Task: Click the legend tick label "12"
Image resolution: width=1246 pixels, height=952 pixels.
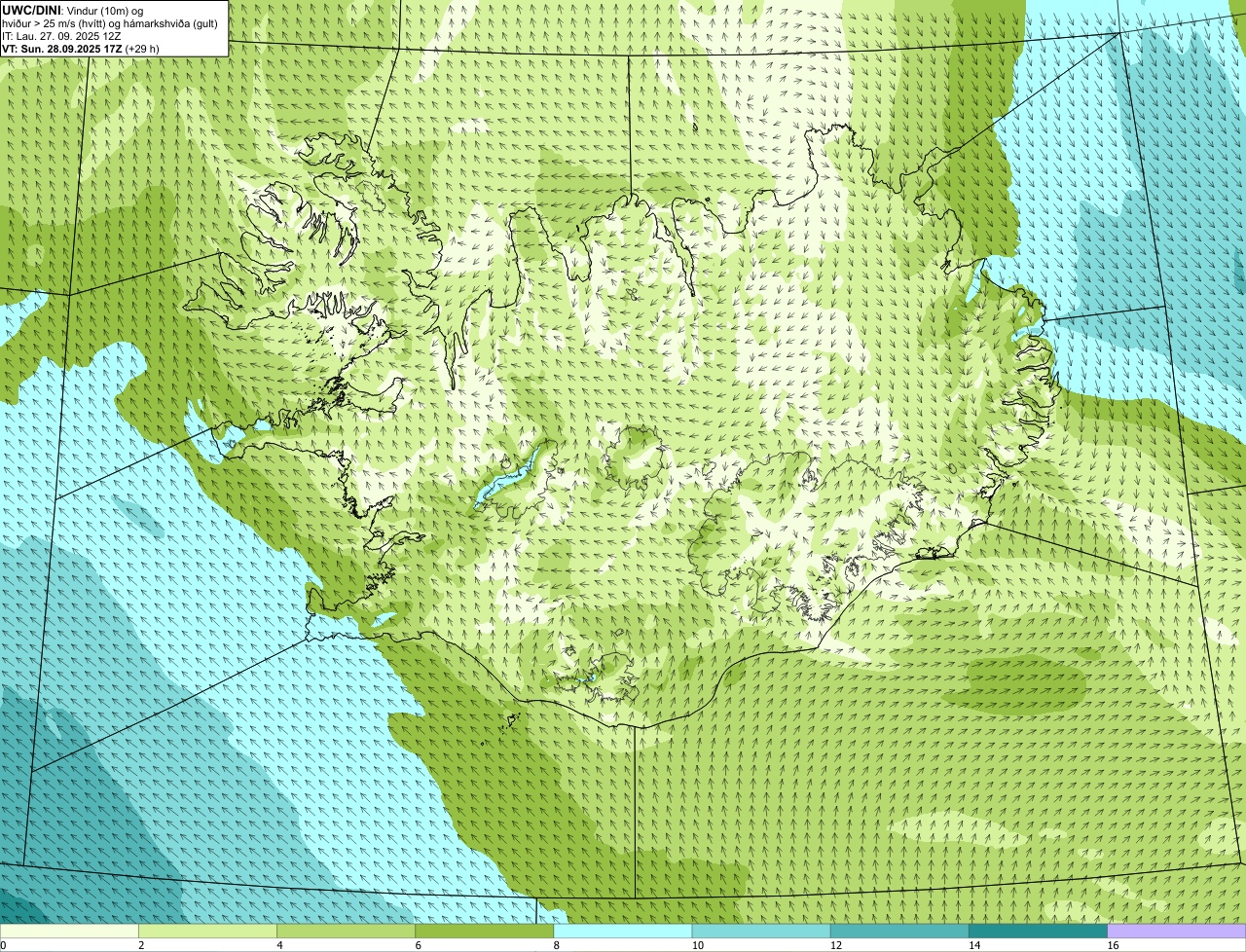Action: [x=835, y=945]
